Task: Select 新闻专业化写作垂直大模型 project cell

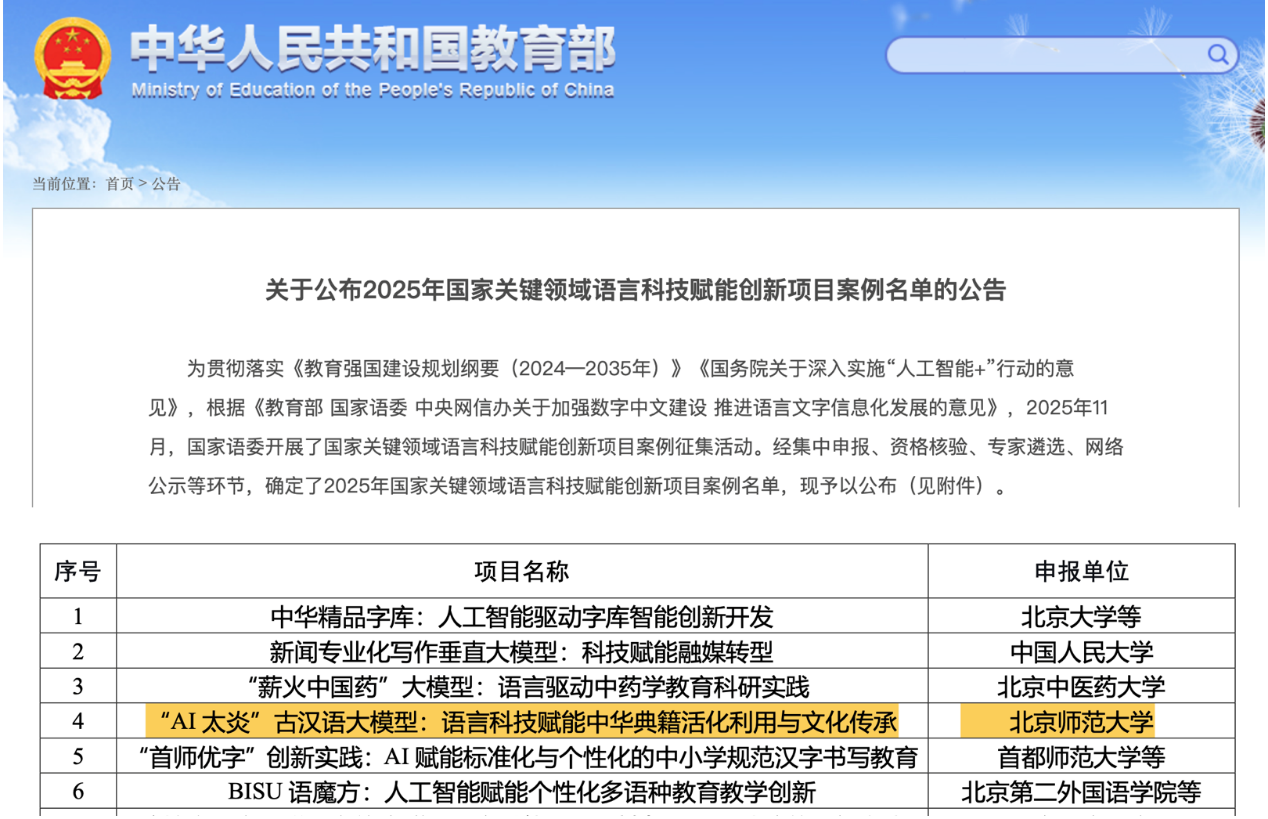Action: pos(522,652)
